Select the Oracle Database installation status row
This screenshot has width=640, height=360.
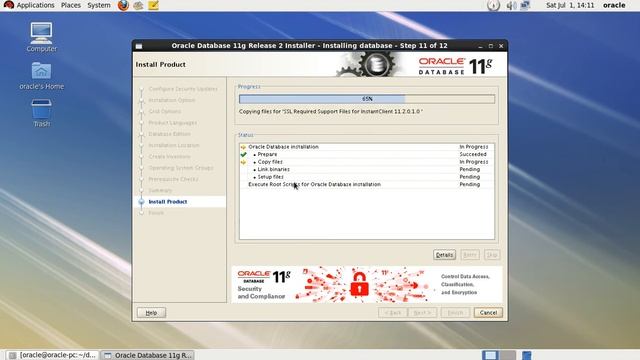(x=367, y=147)
